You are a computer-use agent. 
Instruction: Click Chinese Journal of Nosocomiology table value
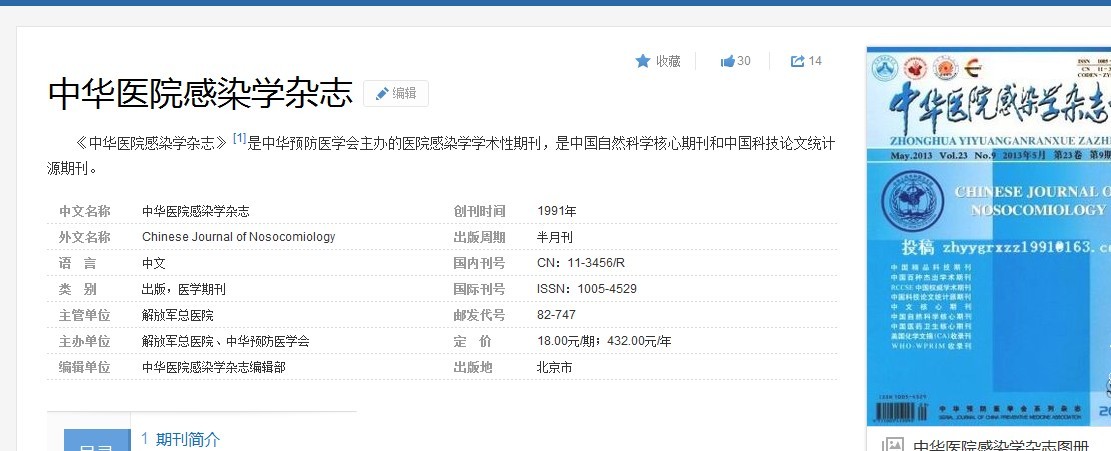click(238, 237)
